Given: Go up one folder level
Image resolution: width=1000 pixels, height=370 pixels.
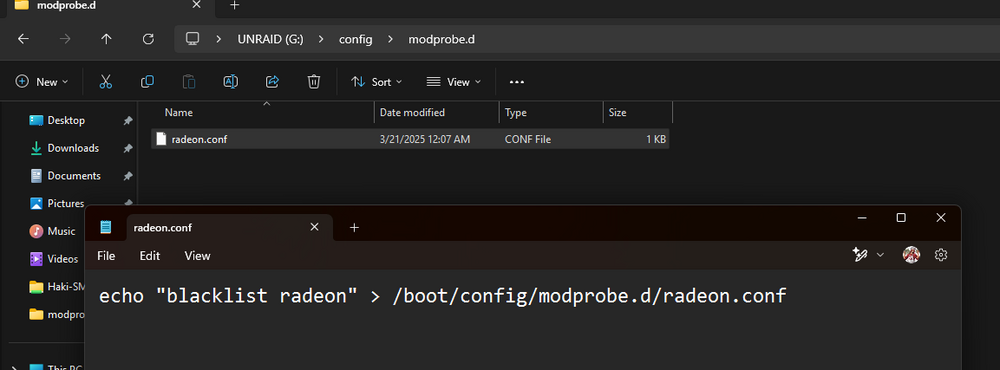Looking at the screenshot, I should (107, 40).
